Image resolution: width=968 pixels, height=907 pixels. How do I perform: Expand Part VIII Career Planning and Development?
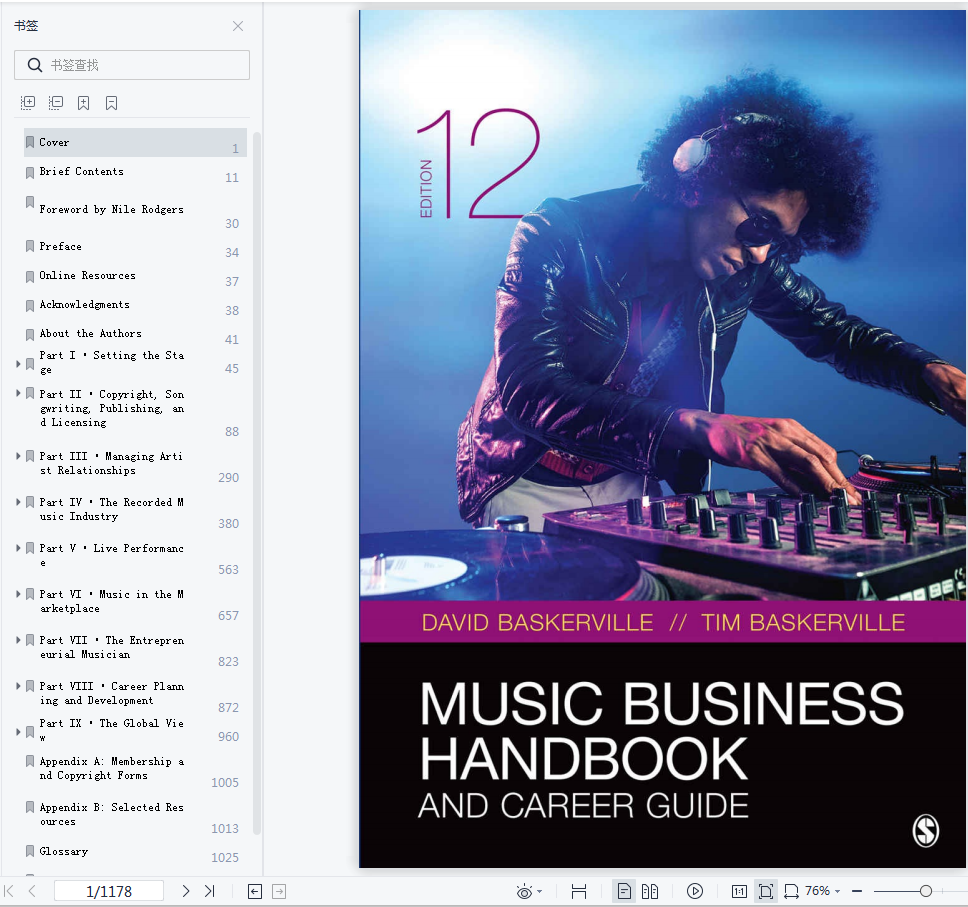coord(19,686)
